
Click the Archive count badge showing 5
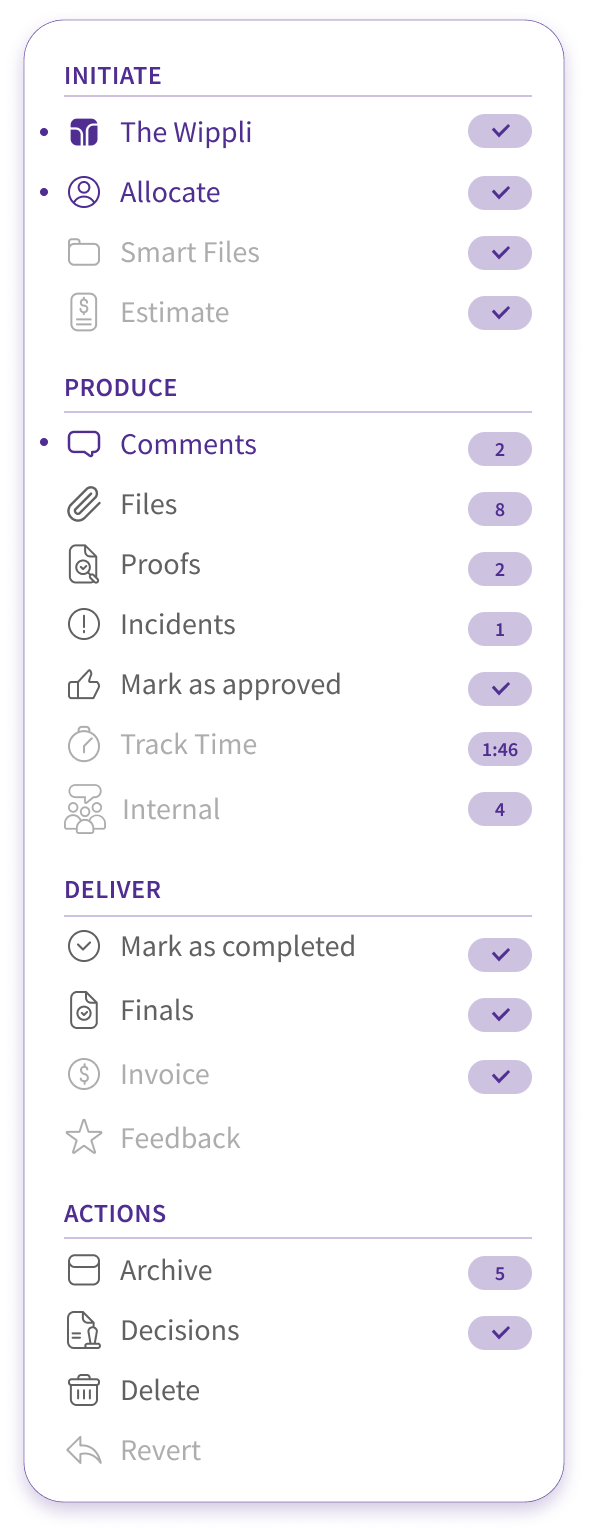[500, 1274]
